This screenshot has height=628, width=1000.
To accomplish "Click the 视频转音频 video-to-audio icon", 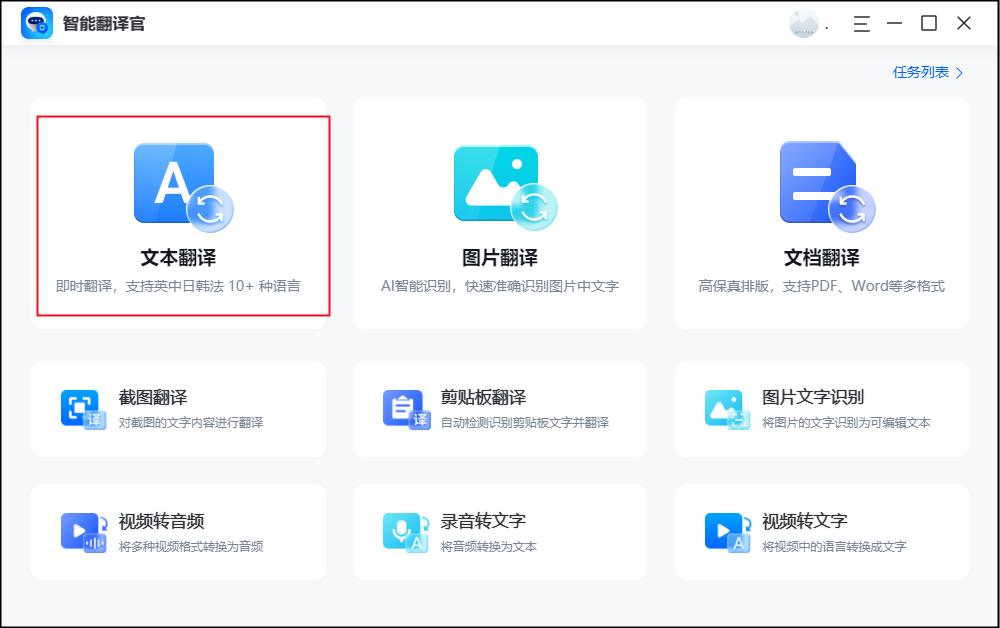I will [x=85, y=530].
